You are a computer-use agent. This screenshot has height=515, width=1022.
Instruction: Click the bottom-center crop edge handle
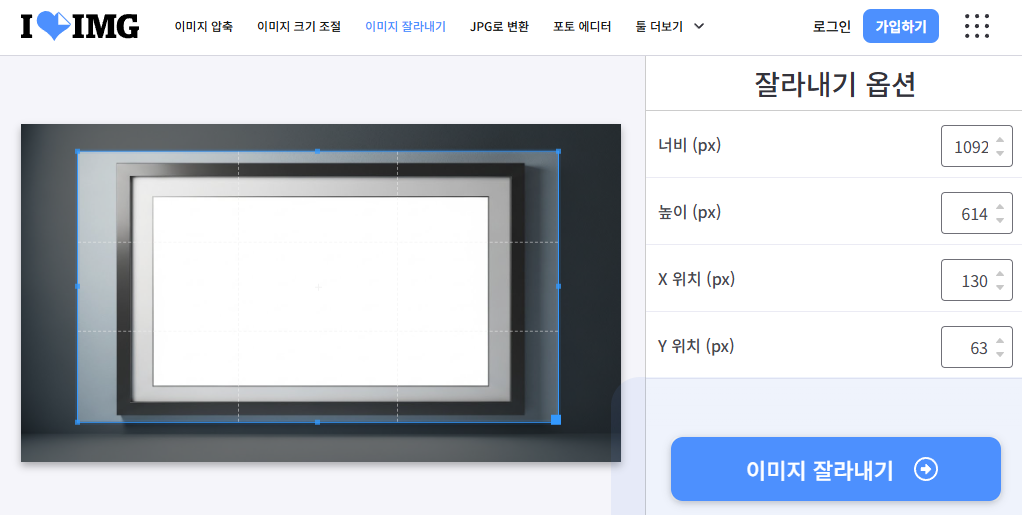click(x=317, y=422)
